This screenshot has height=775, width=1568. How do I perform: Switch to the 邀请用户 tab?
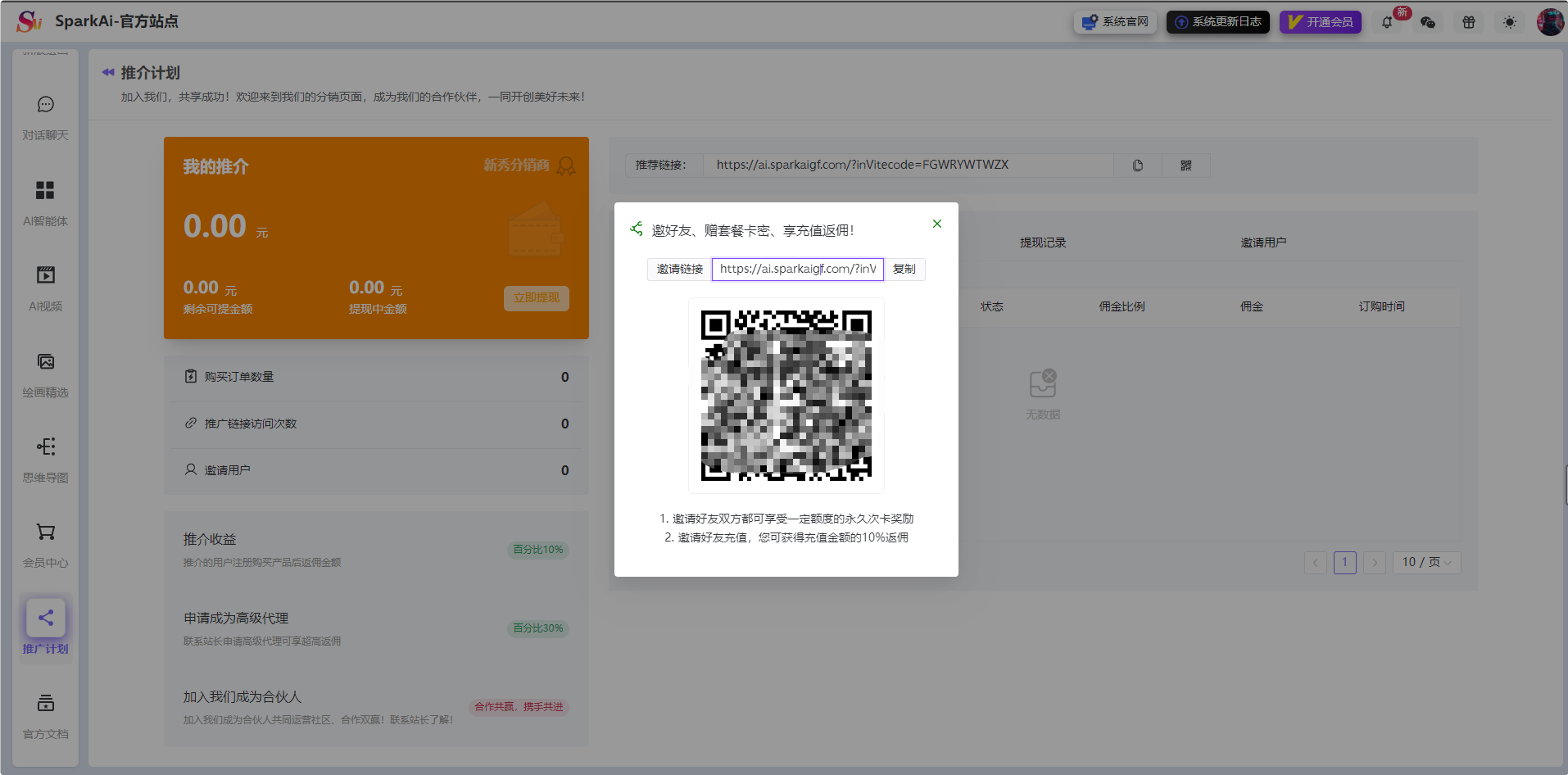pos(1263,242)
